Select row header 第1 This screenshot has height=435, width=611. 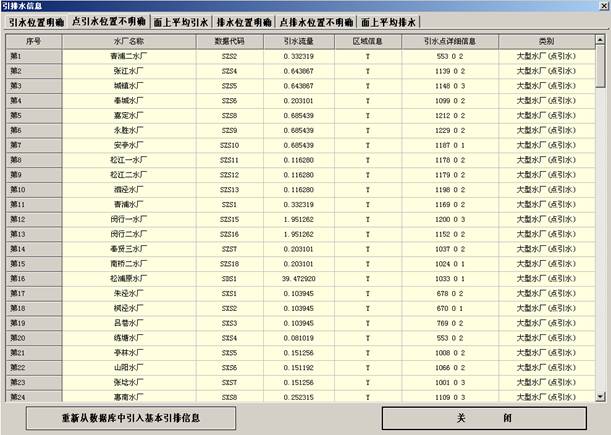[x=33, y=55]
